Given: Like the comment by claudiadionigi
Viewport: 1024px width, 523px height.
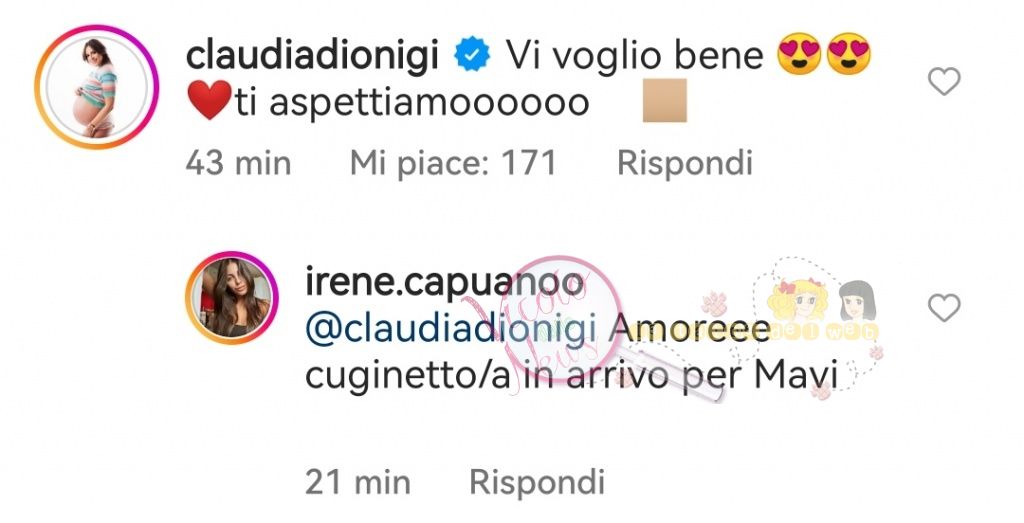Looking at the screenshot, I should click(x=944, y=82).
